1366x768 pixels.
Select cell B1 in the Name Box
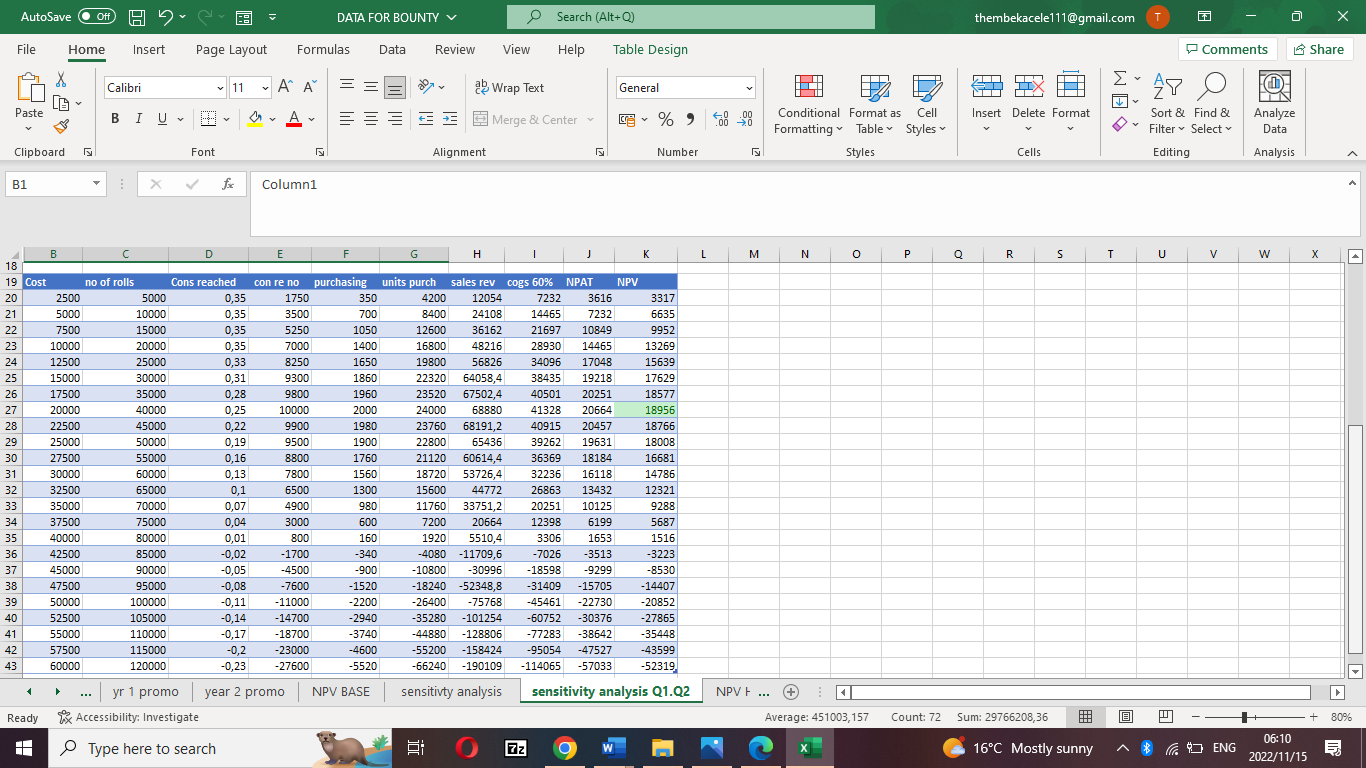click(48, 184)
